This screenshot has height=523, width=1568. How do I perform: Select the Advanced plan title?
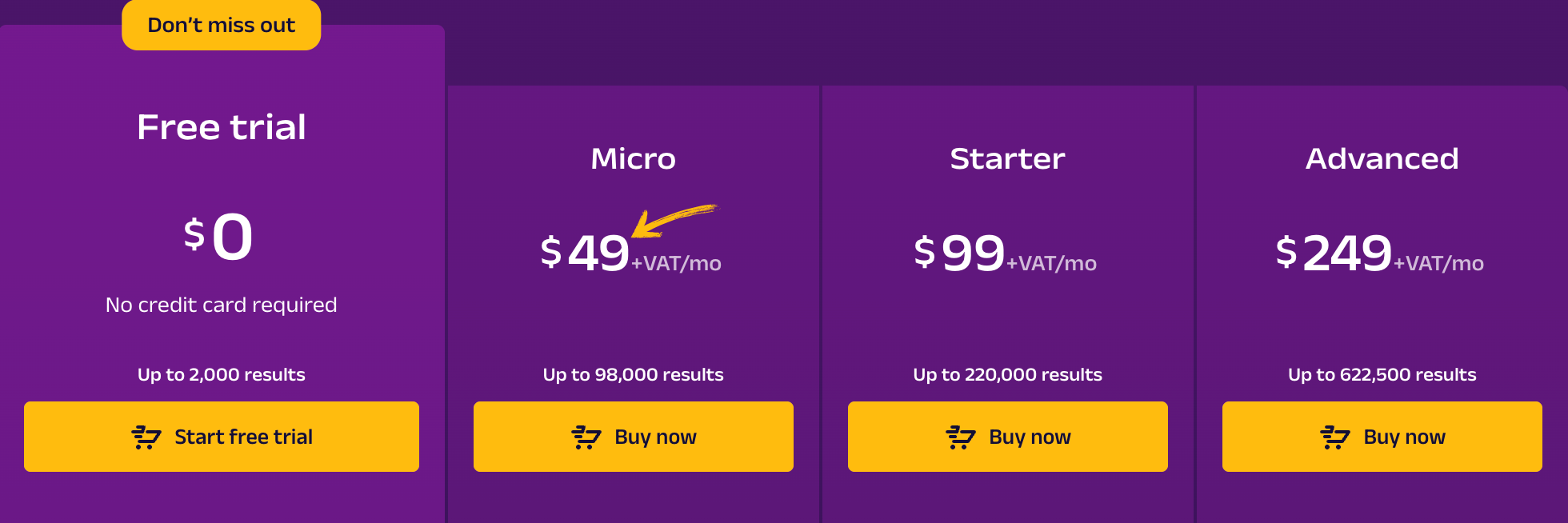pos(1382,158)
